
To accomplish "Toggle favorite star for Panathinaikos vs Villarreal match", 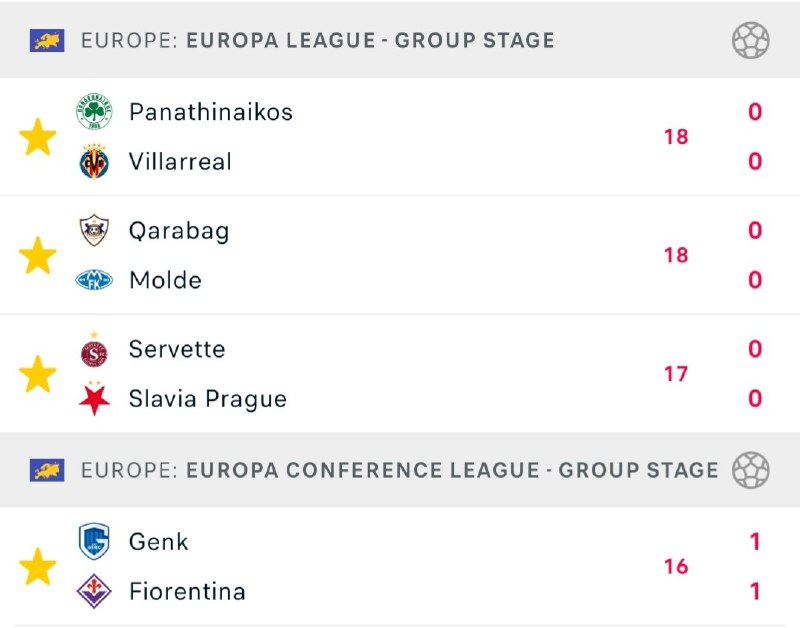I will [x=38, y=137].
